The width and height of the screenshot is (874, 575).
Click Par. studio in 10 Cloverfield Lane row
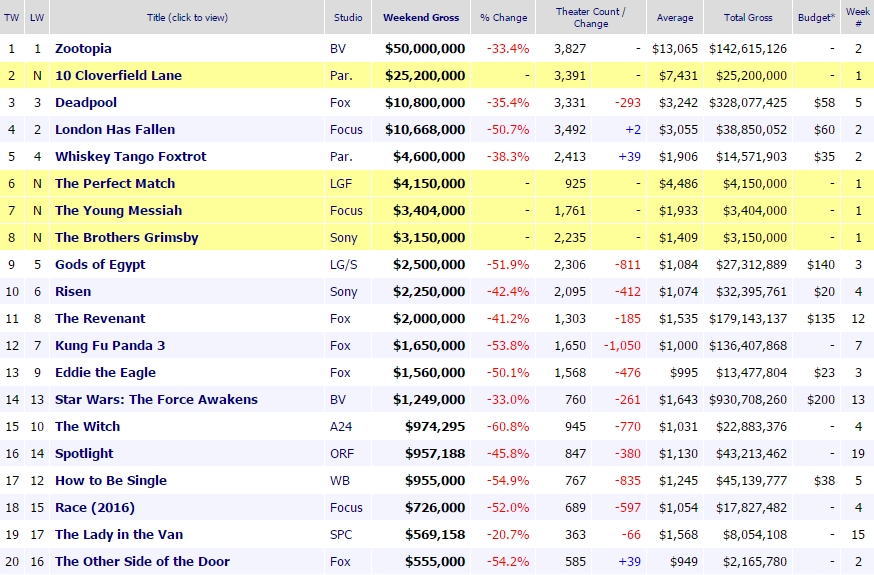click(x=341, y=75)
